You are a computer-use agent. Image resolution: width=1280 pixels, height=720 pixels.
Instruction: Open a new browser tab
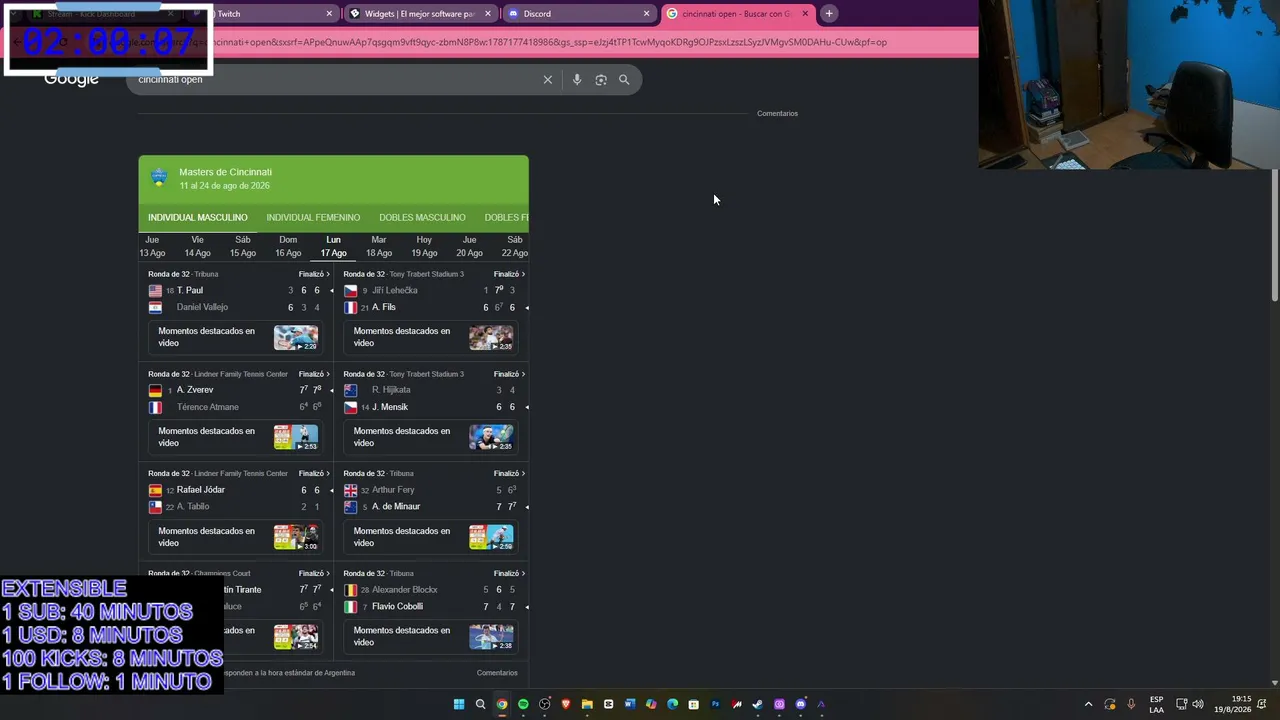[x=829, y=14]
